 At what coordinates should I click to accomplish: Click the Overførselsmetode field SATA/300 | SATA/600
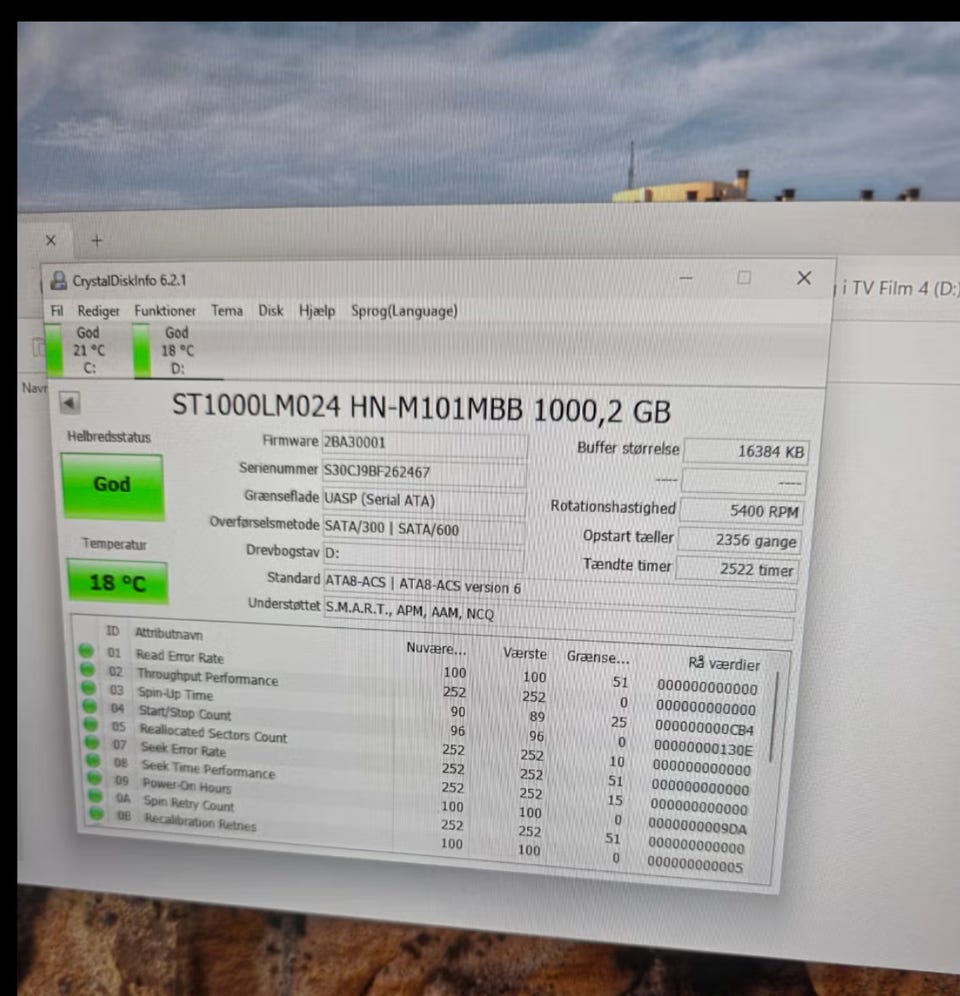coord(424,528)
